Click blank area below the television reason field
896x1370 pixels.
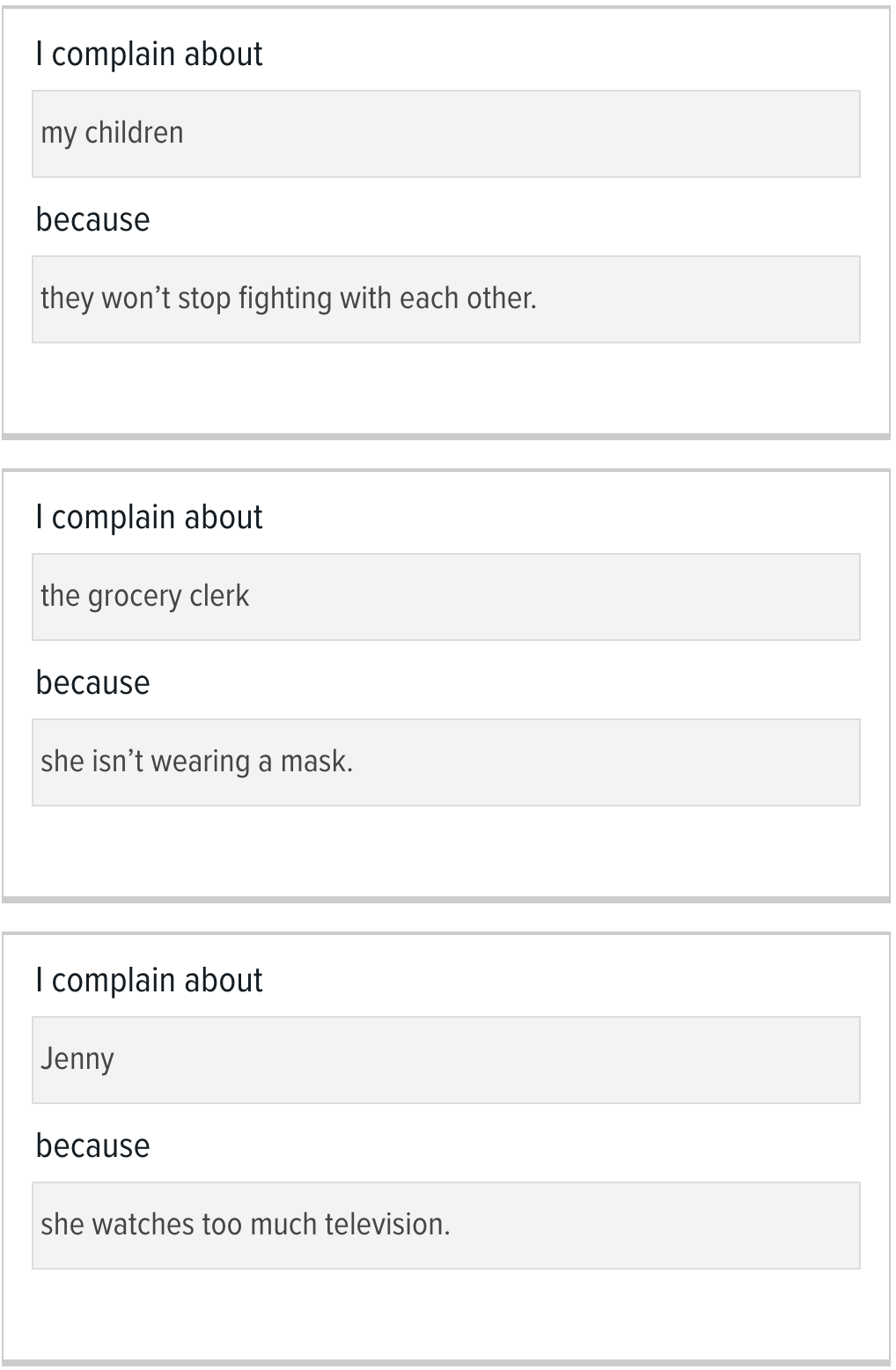tap(445, 1314)
